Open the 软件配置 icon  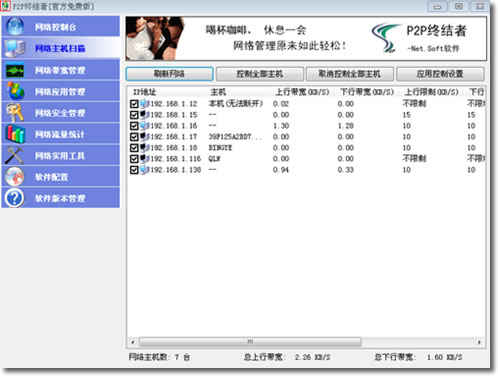click(x=15, y=177)
